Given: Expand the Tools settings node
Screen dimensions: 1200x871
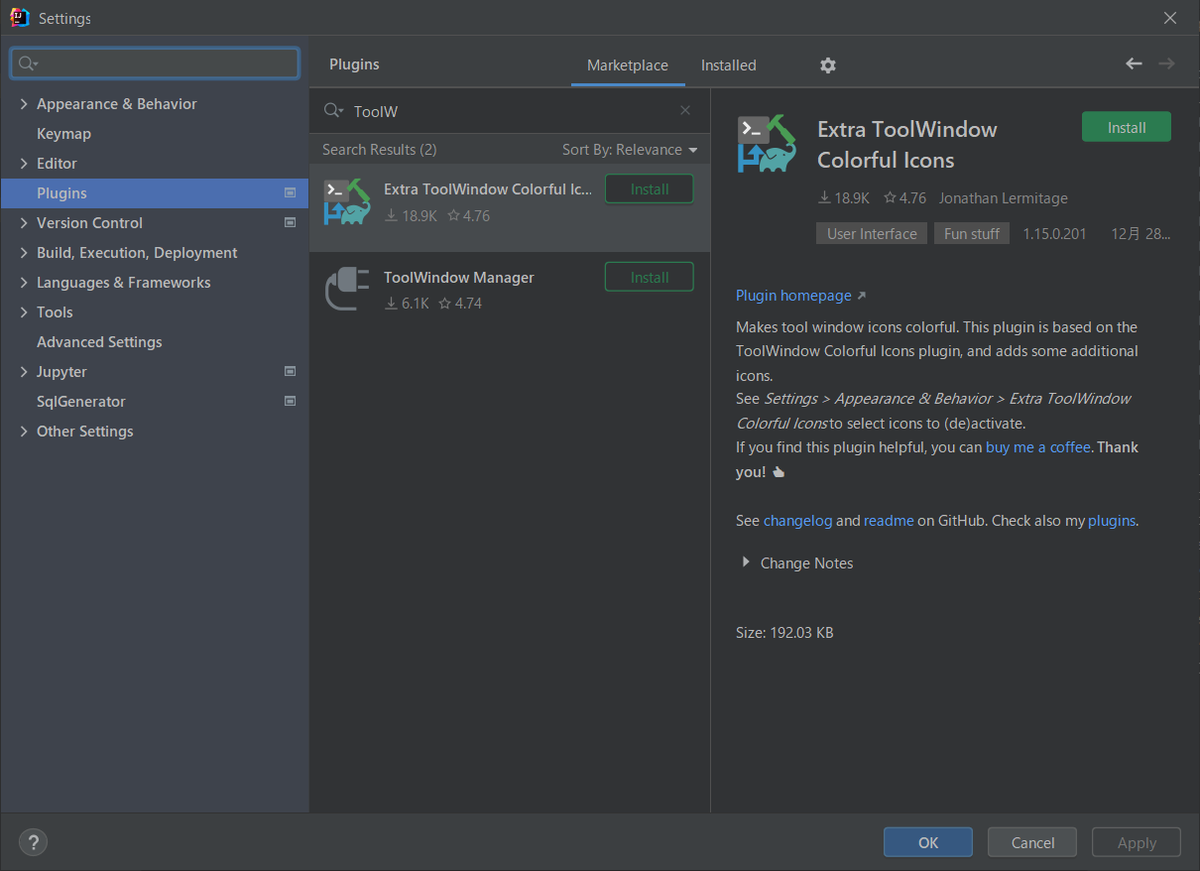Looking at the screenshot, I should [24, 312].
